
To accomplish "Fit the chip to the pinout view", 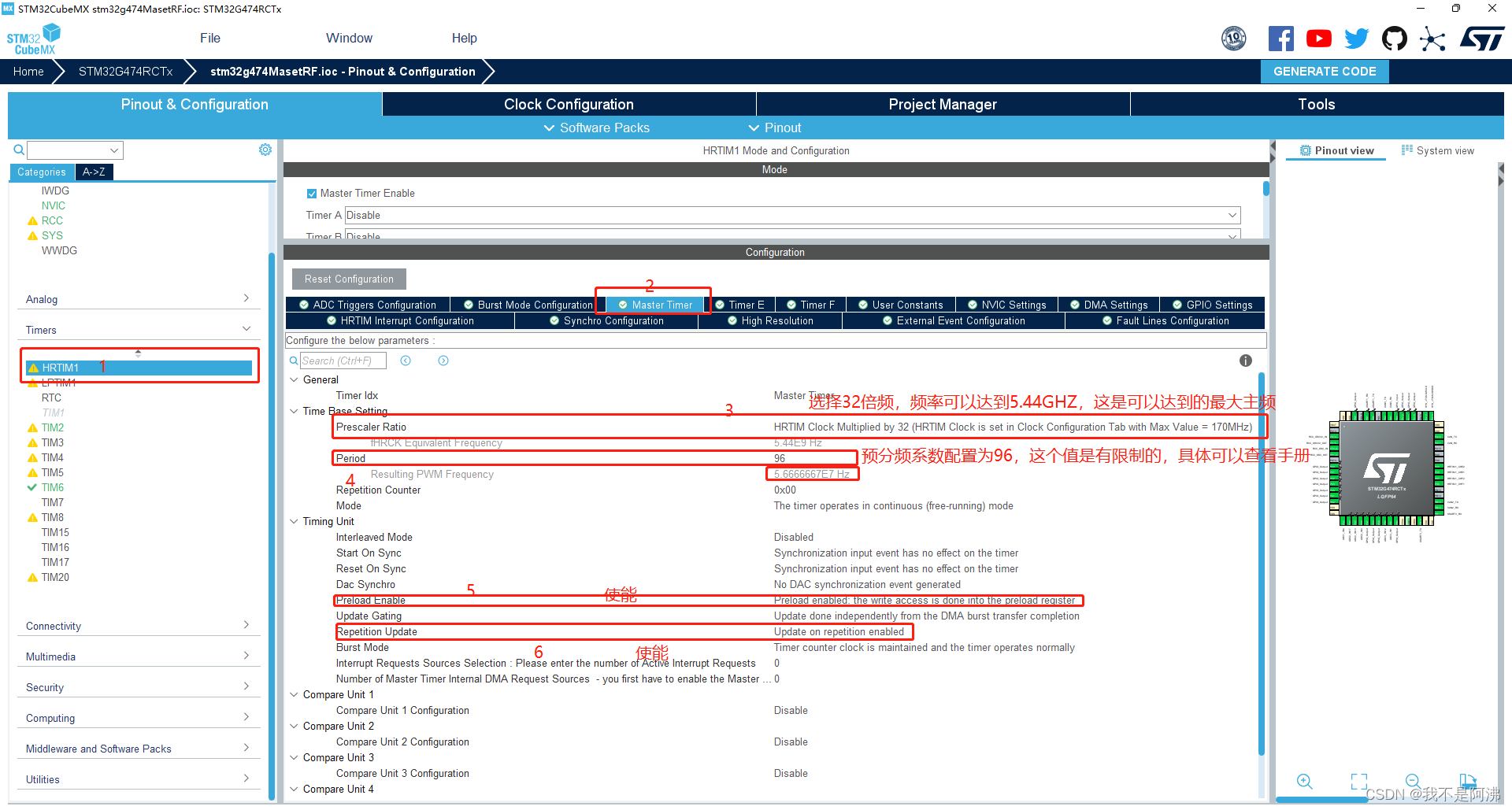I will (1359, 782).
